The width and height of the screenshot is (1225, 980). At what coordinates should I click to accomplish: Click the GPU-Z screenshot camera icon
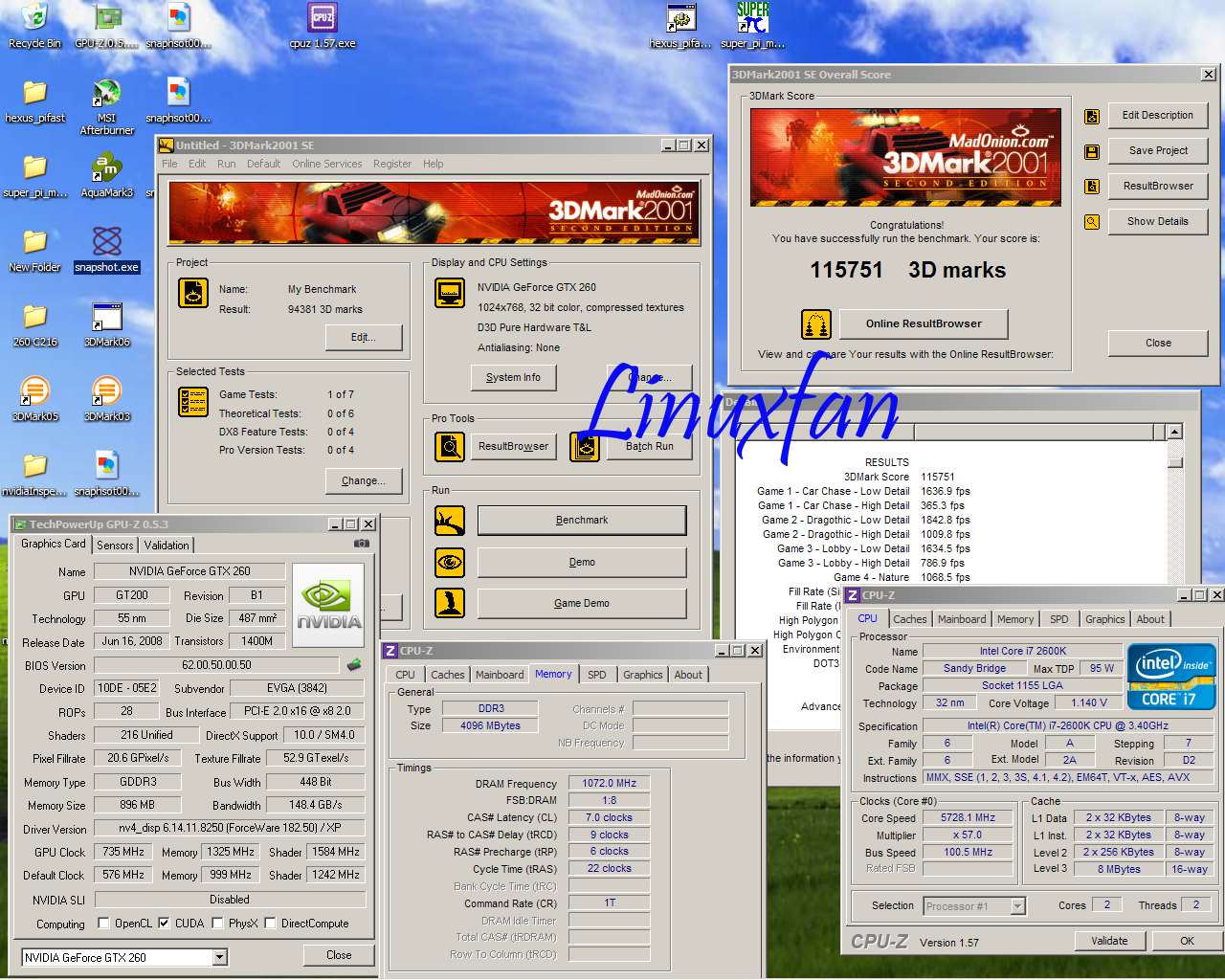[x=361, y=544]
